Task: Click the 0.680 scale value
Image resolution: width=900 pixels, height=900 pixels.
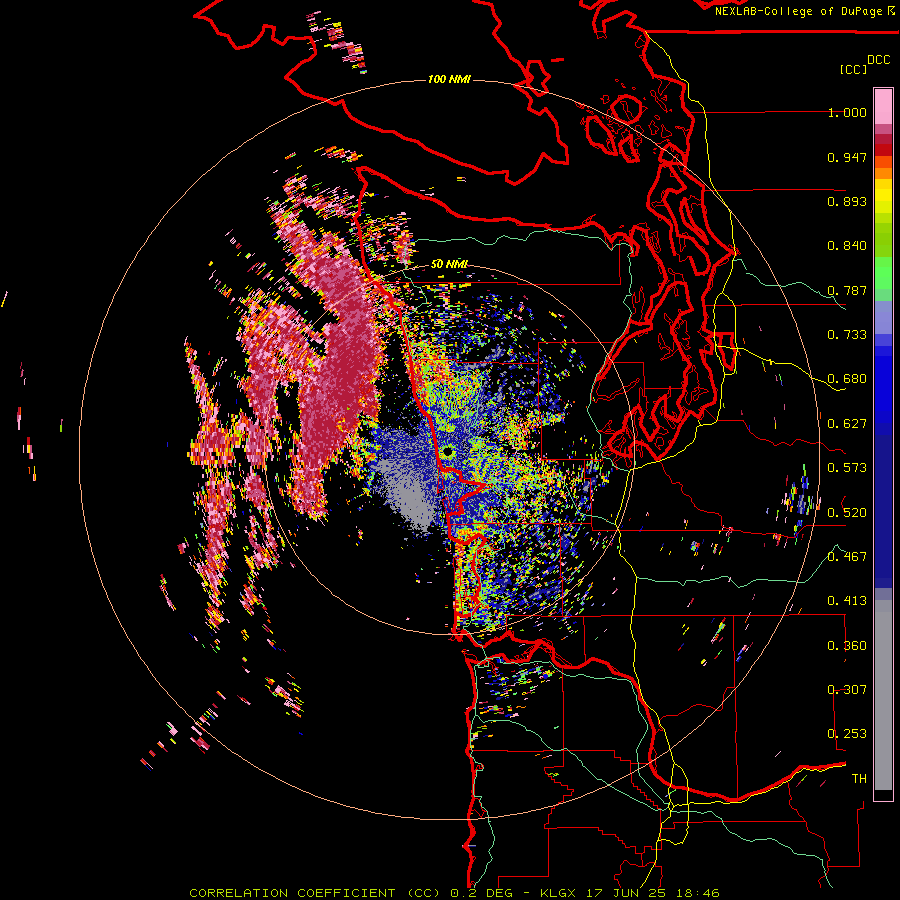Action: click(847, 379)
